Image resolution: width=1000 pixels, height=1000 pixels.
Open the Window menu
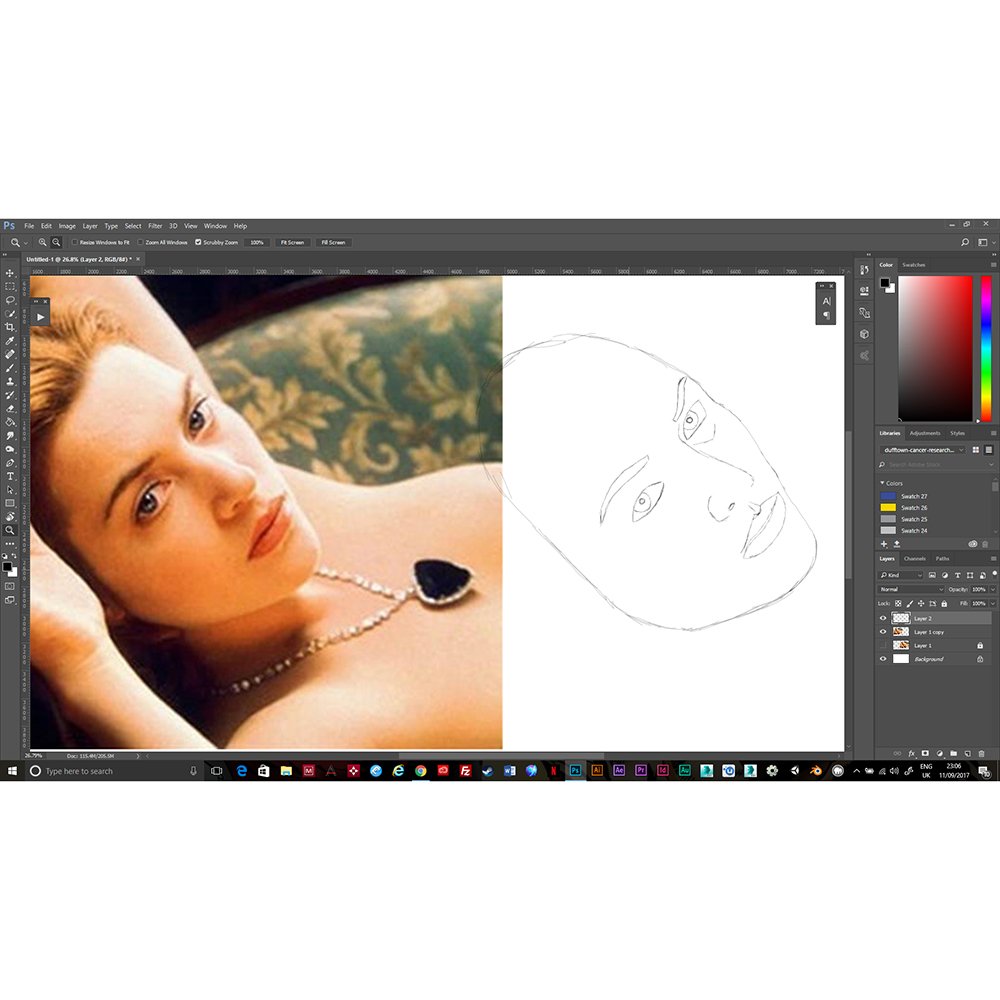pyautogui.click(x=215, y=226)
